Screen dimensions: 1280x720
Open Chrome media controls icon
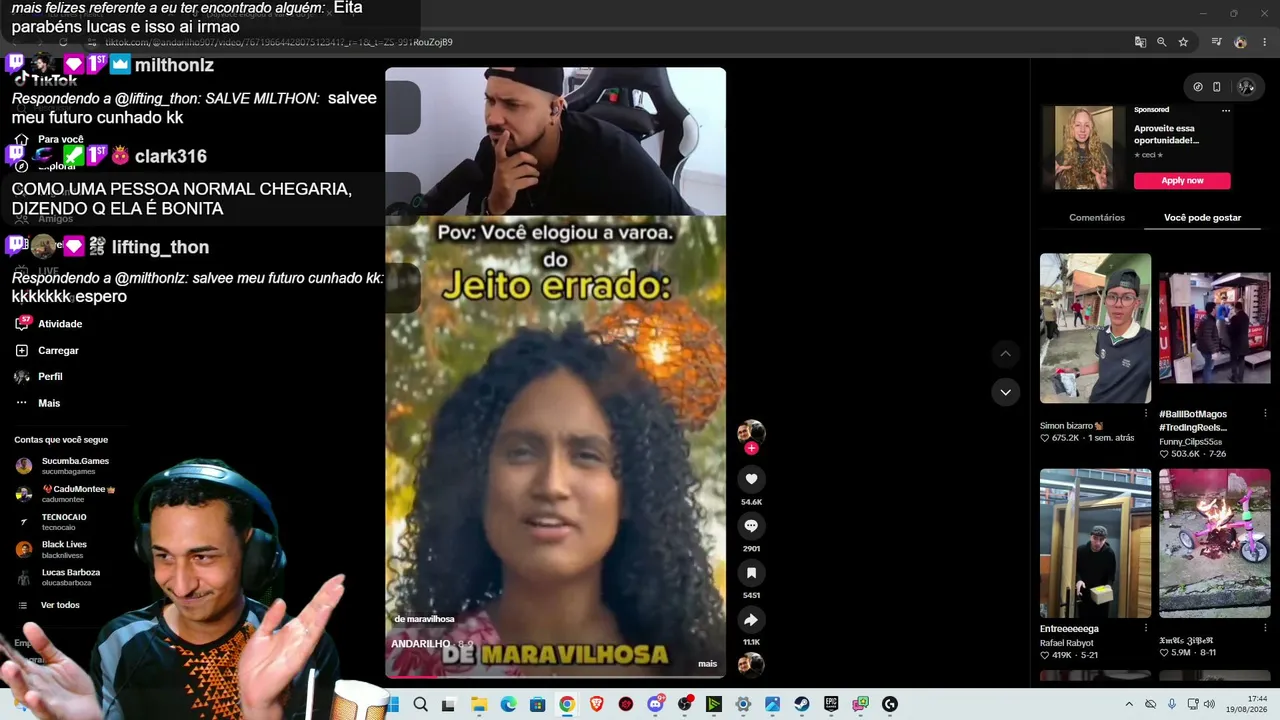tap(1216, 42)
